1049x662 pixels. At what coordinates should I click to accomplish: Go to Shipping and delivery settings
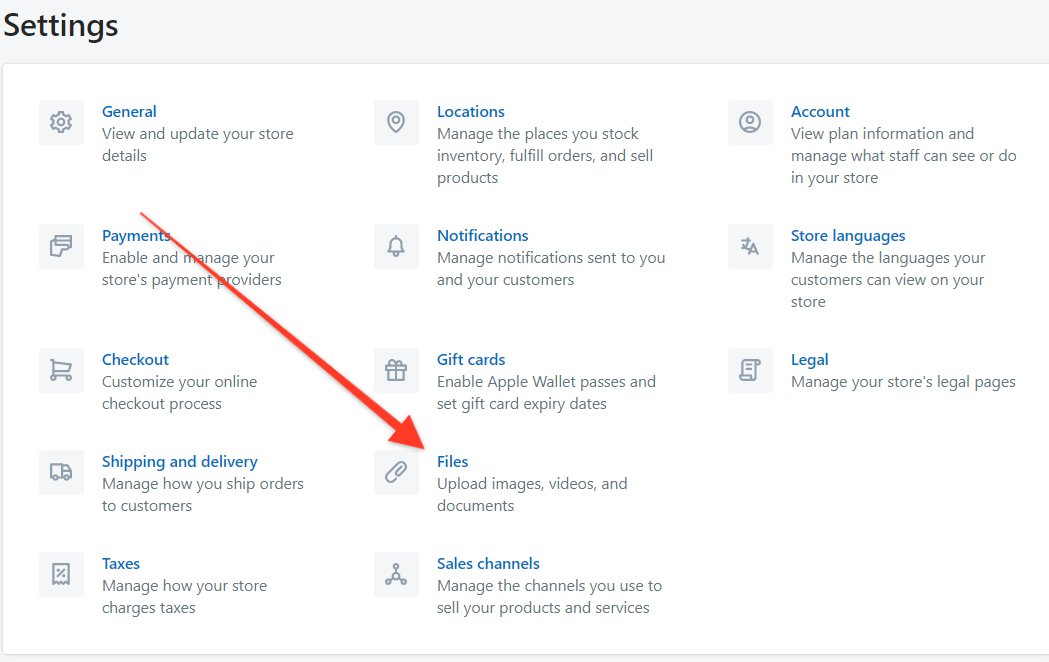click(x=179, y=461)
